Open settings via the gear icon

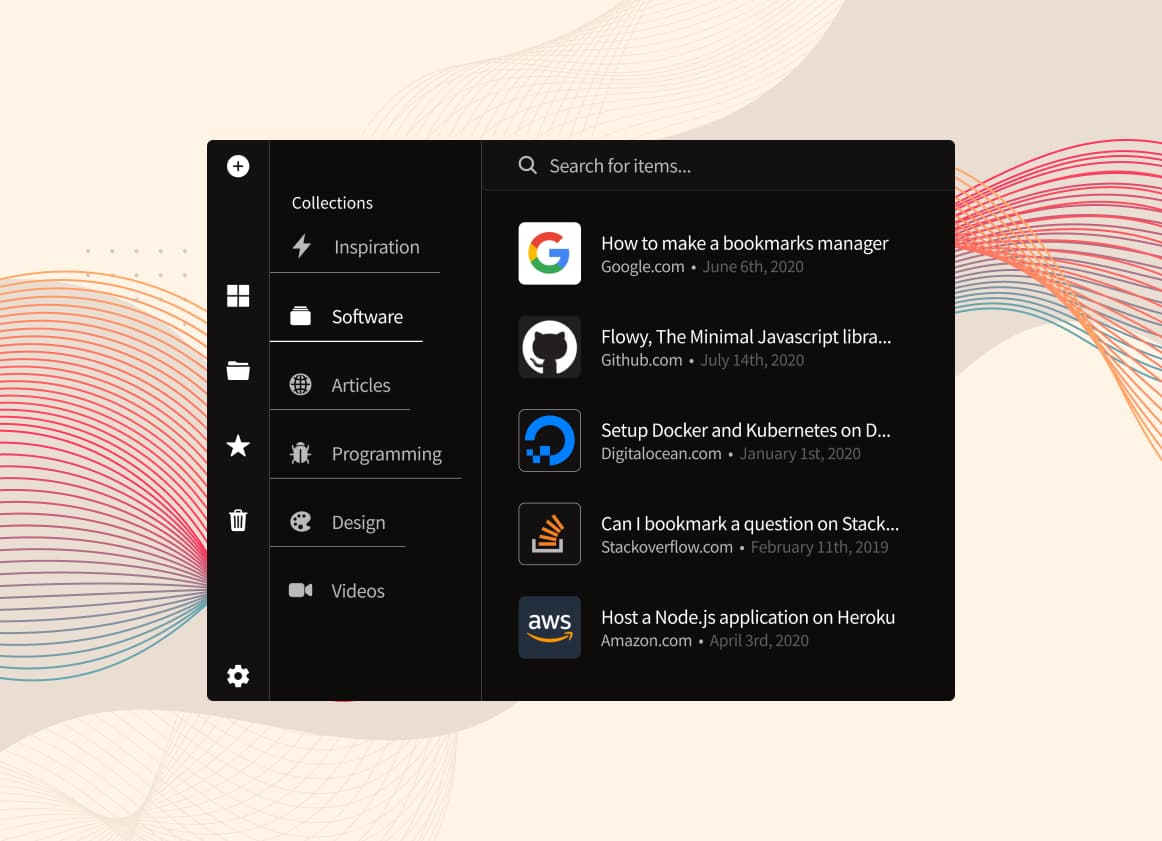pos(238,676)
